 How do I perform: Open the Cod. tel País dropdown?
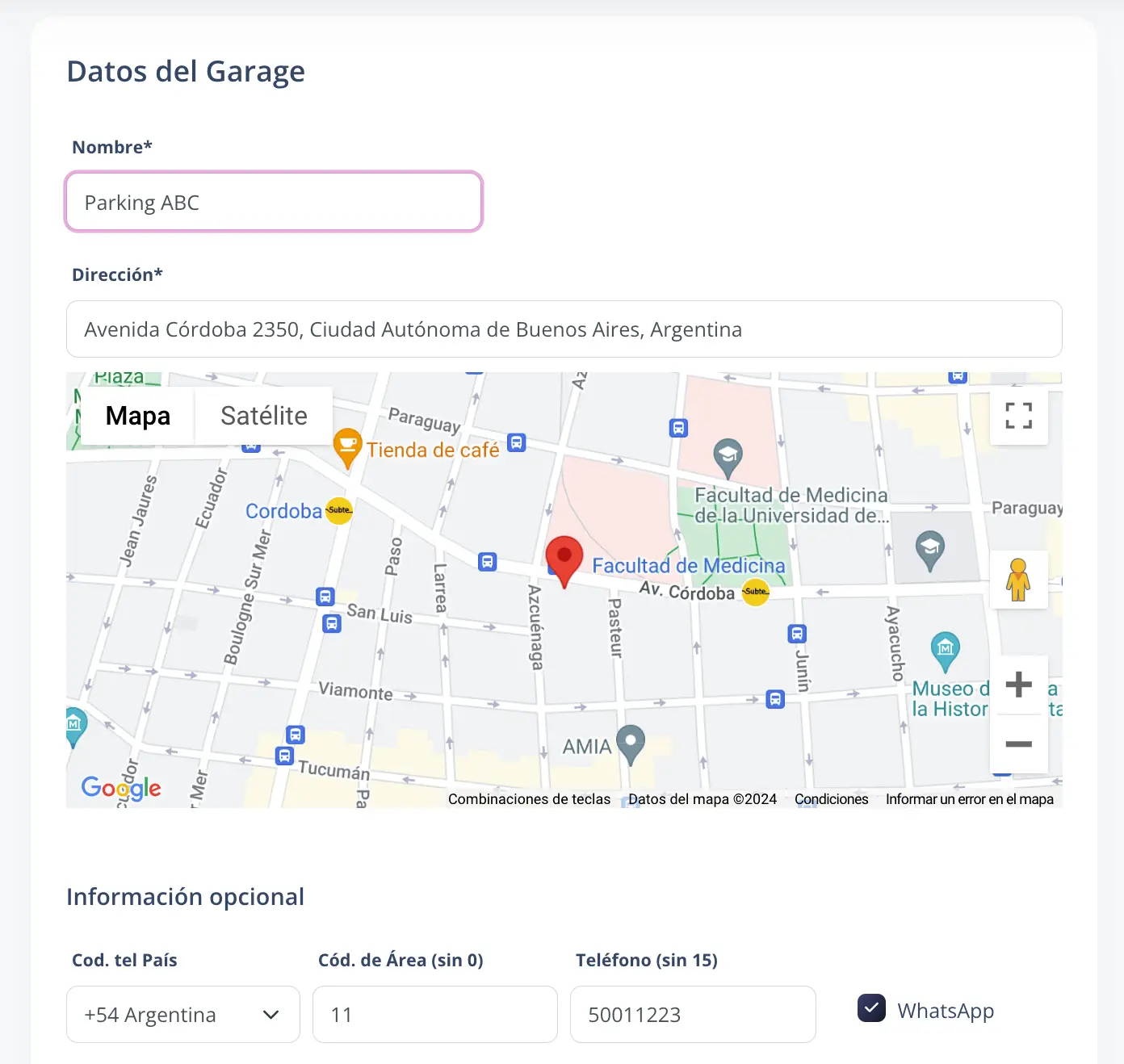pos(182,1015)
